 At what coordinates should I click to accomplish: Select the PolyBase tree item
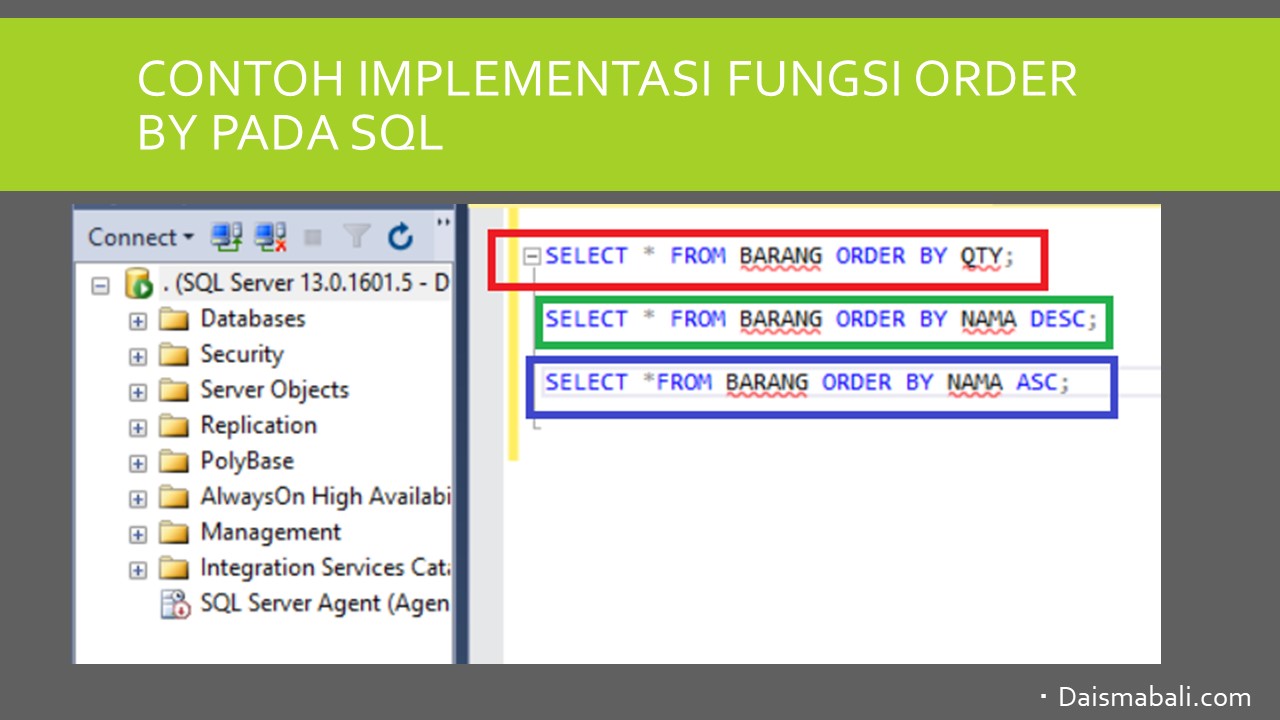tap(246, 461)
